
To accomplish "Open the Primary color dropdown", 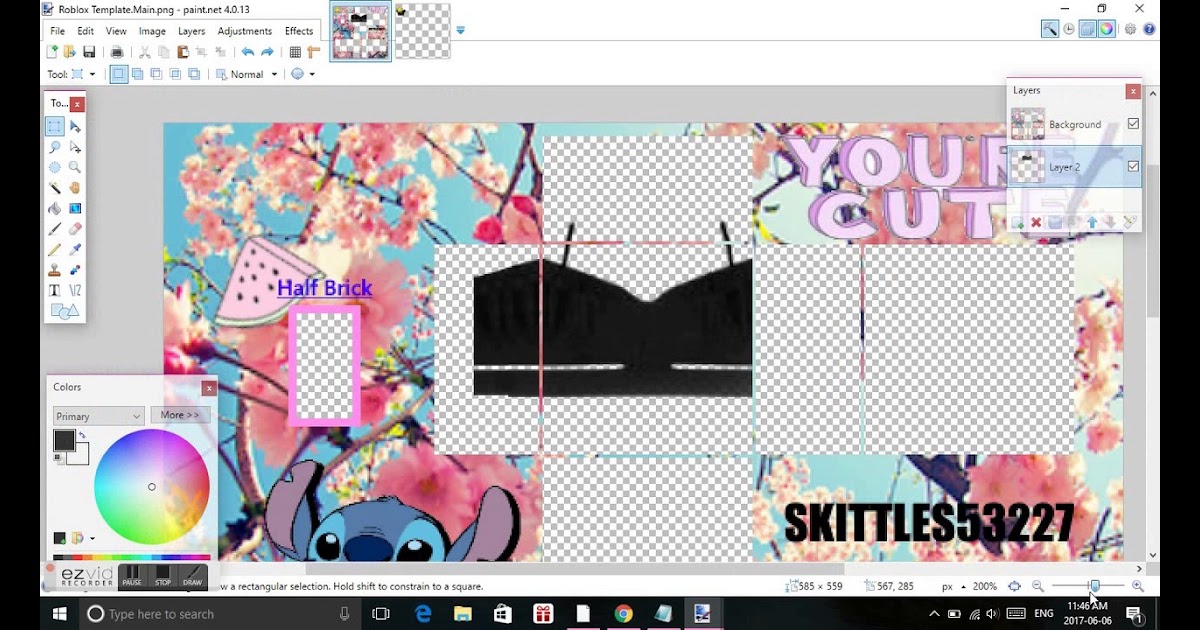I will tap(99, 416).
